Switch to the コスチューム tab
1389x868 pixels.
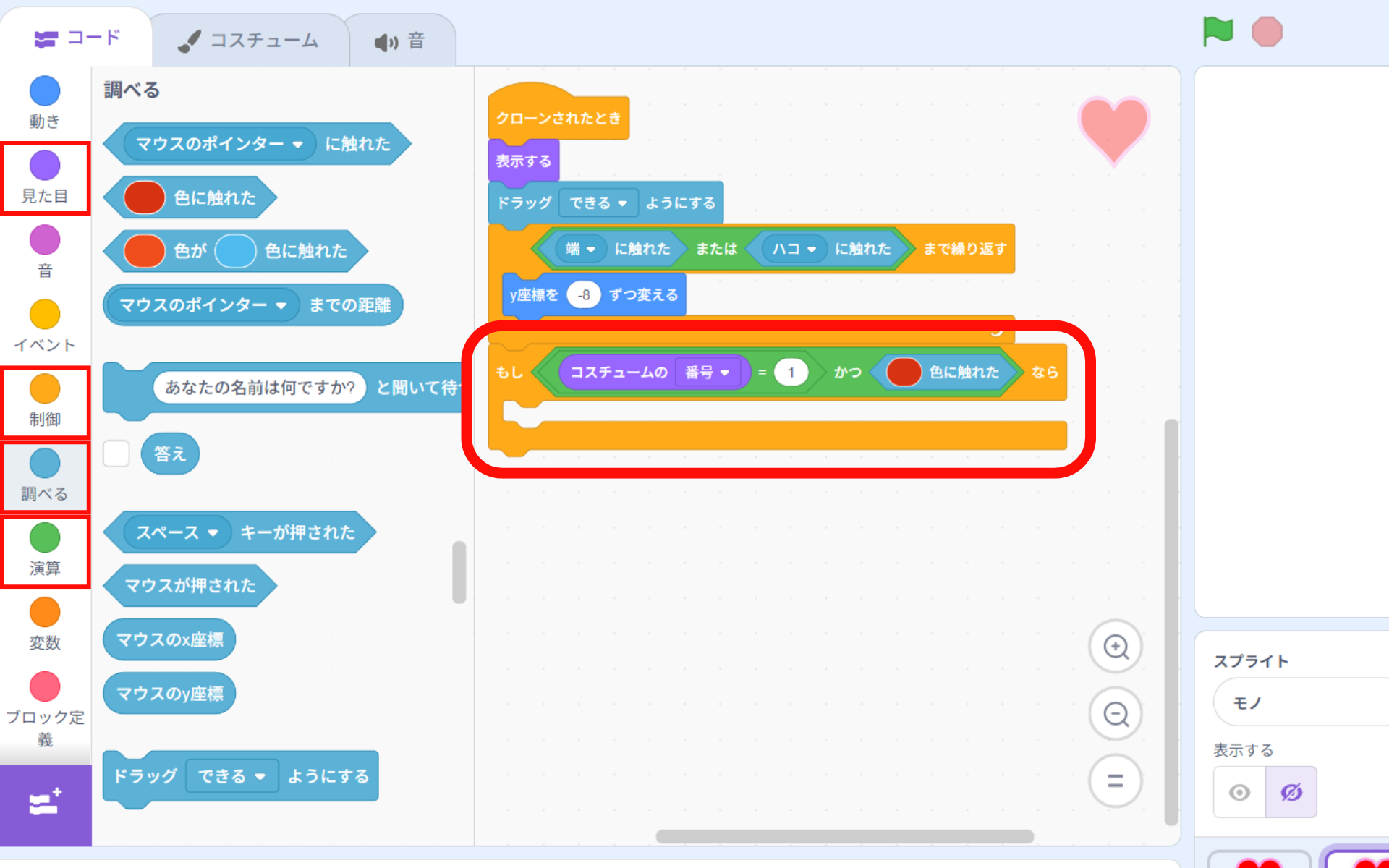click(x=250, y=41)
